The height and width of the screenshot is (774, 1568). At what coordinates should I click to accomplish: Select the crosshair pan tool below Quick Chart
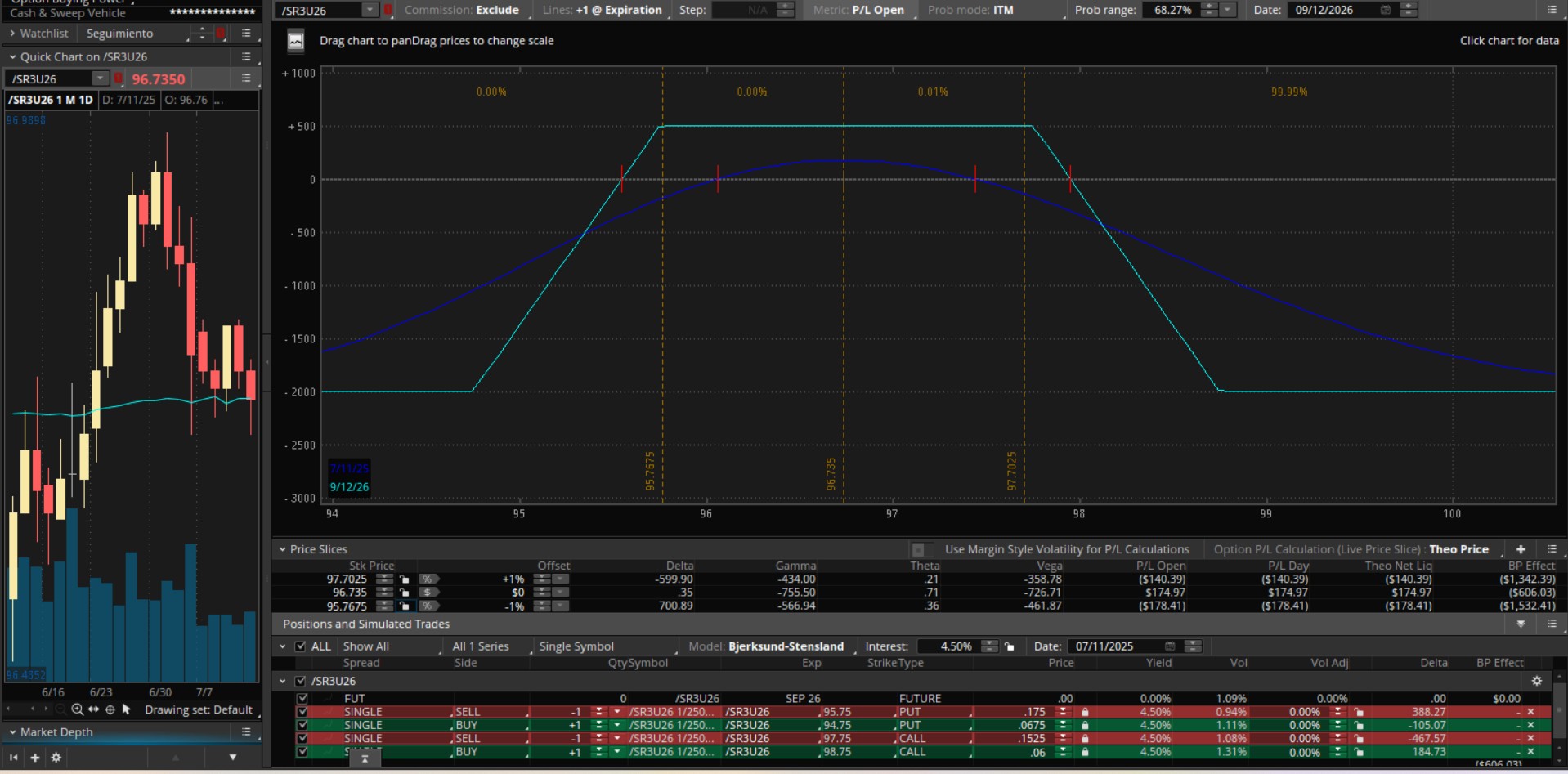coord(110,709)
